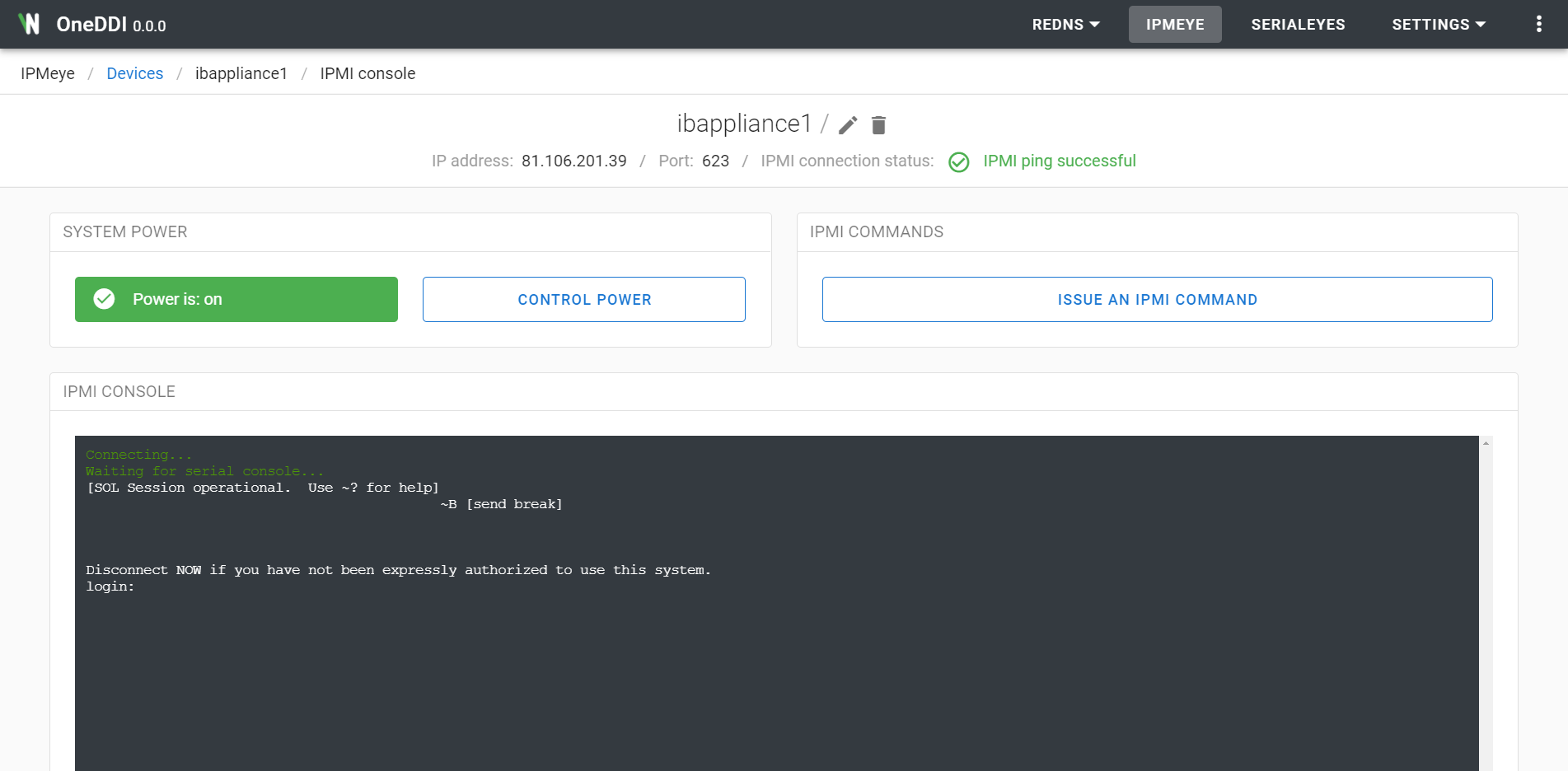Switch to the IPMEYE tab
The height and width of the screenshot is (771, 1568).
point(1174,25)
